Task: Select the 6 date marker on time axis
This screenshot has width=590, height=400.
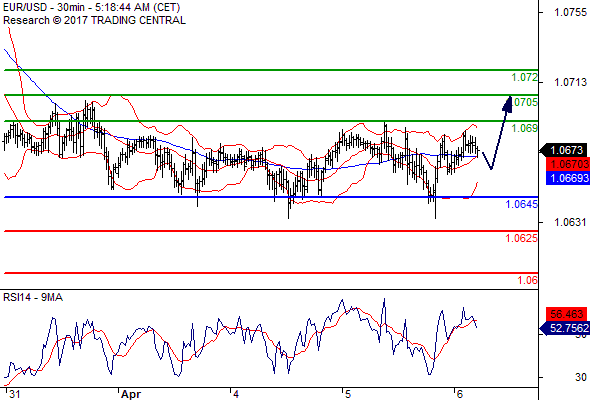Action: [459, 394]
